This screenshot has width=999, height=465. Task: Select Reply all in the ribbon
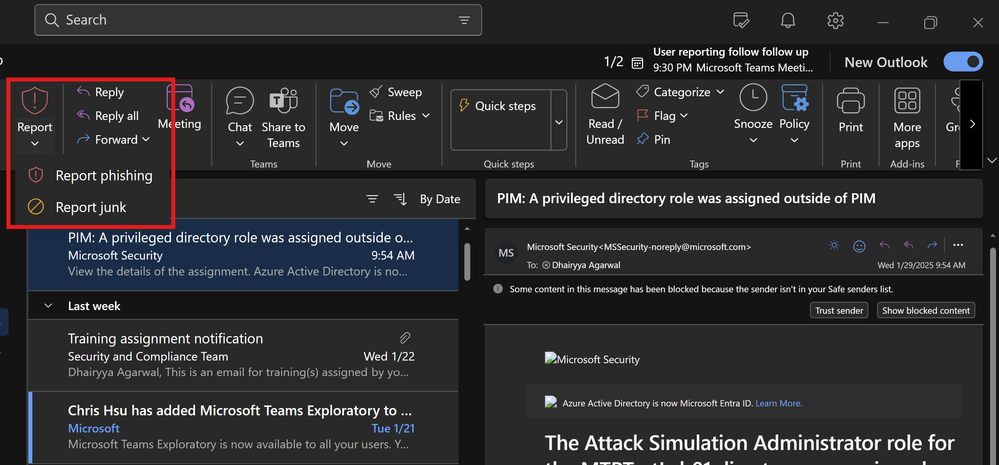pos(107,116)
